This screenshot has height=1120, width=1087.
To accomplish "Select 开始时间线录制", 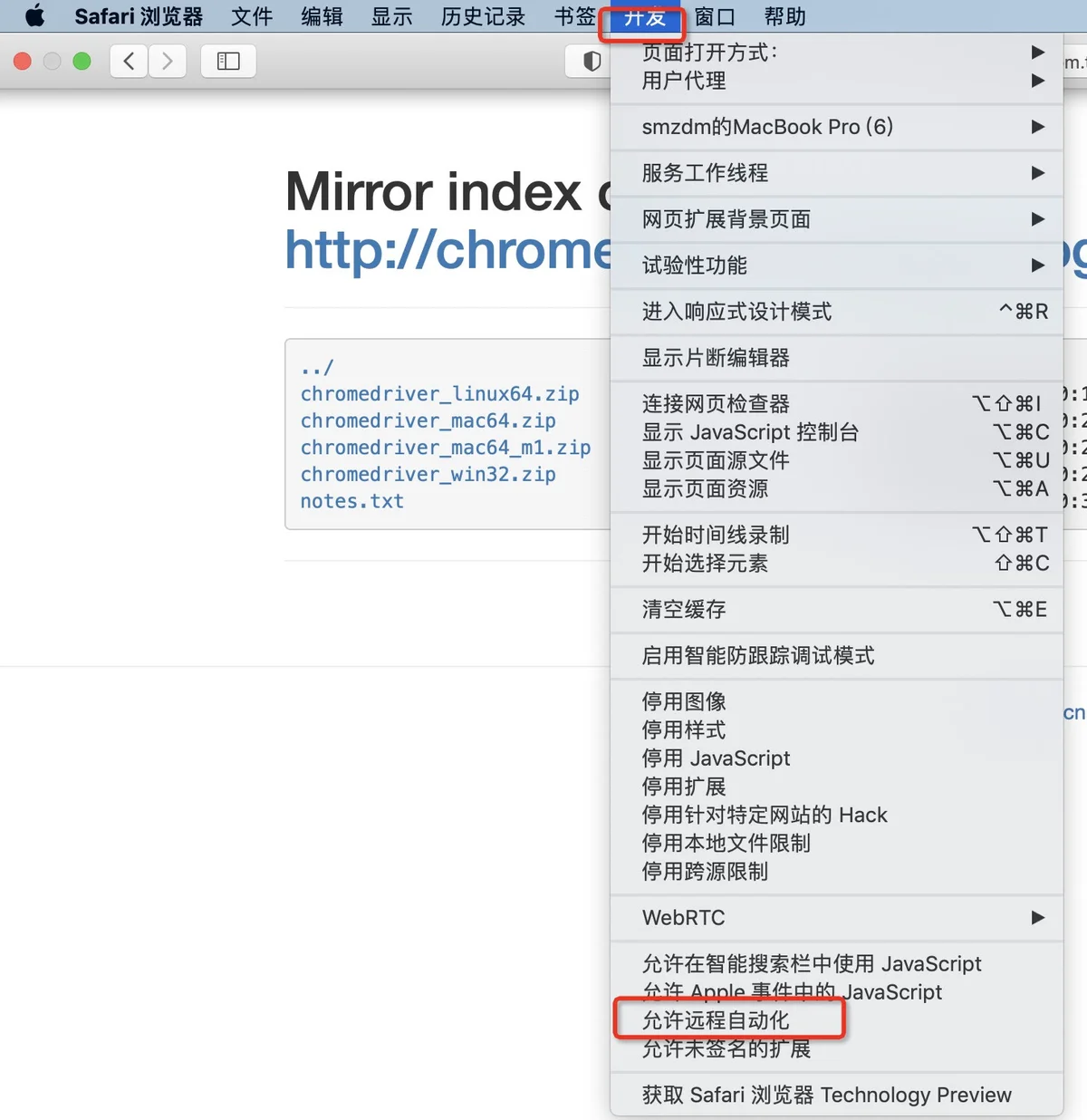I will coord(837,535).
